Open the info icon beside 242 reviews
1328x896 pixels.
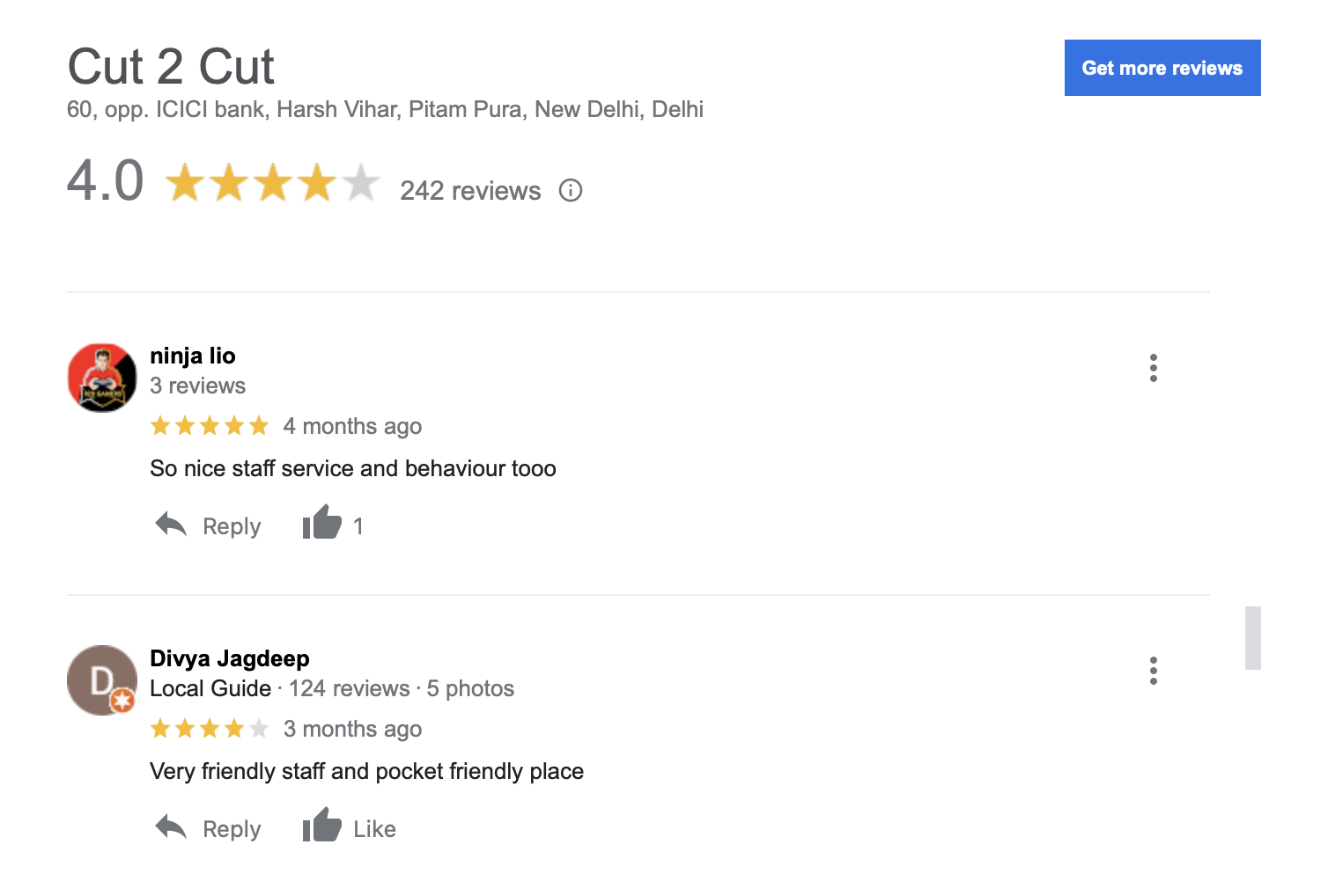tap(571, 190)
